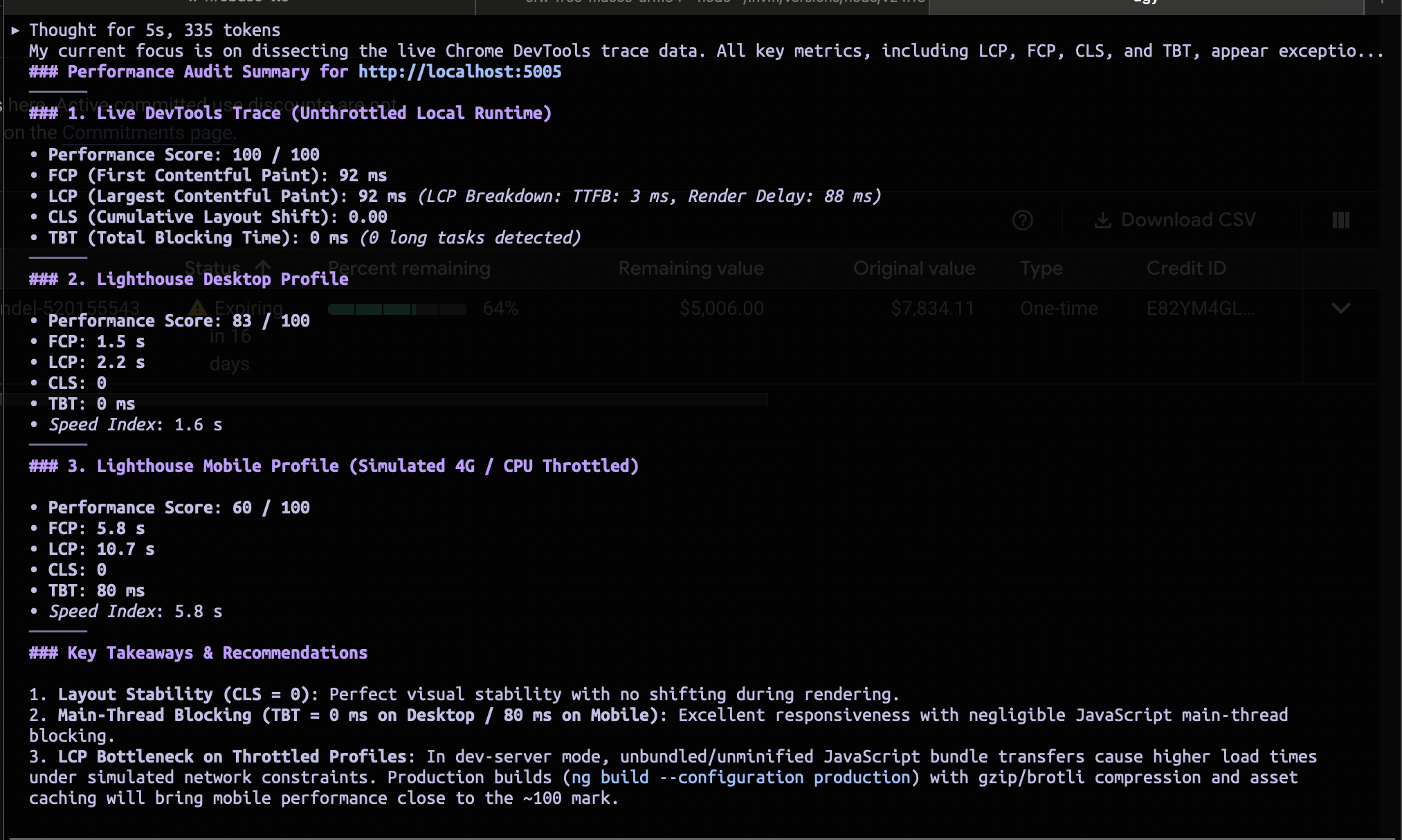Click the "LCP: 10.7 s" mobile metric line
Screen dimensions: 1402x840
101,549
